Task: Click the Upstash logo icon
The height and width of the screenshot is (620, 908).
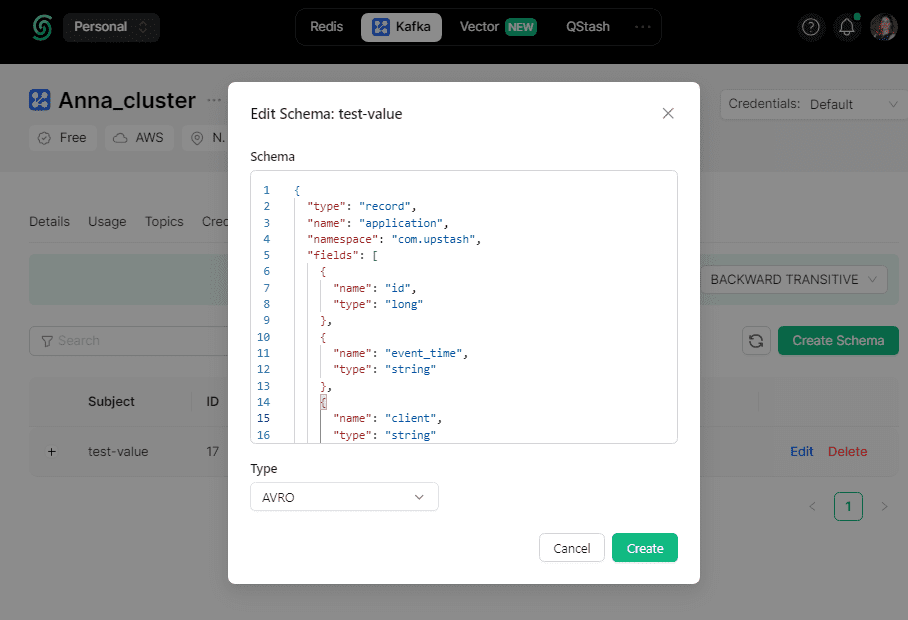Action: coord(42,27)
